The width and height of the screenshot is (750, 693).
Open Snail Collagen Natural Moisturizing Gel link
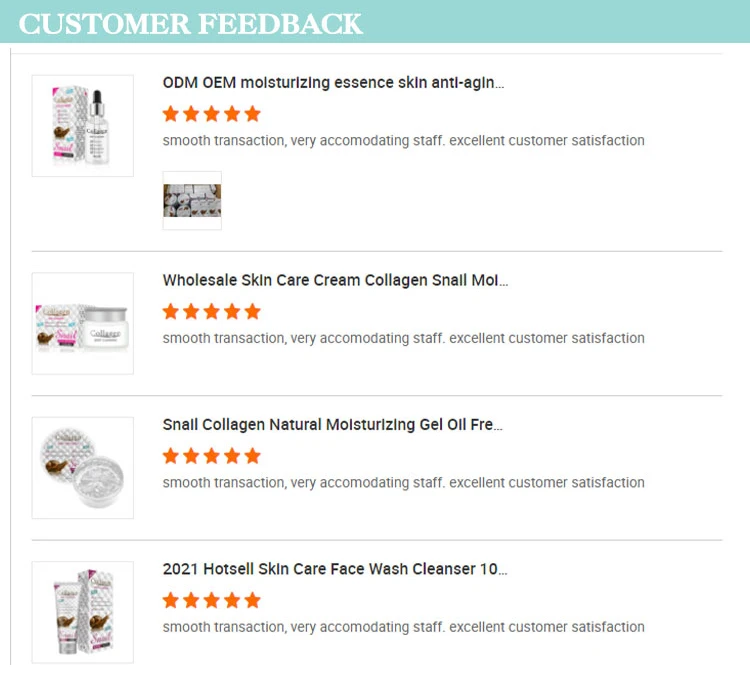333,425
